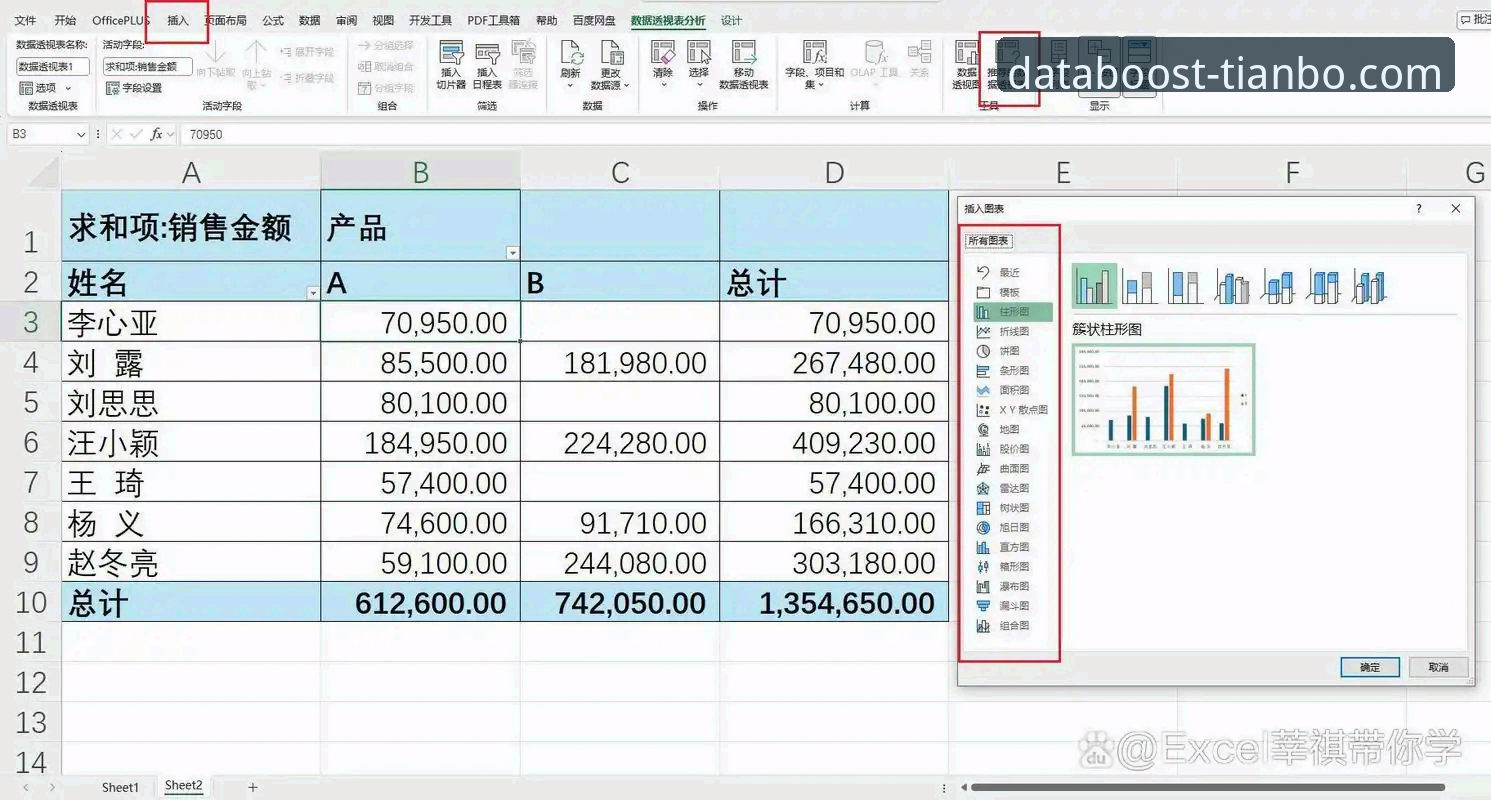Image resolution: width=1491 pixels, height=800 pixels.
Task: Switch to the 所有图表 tab
Action: 988,241
